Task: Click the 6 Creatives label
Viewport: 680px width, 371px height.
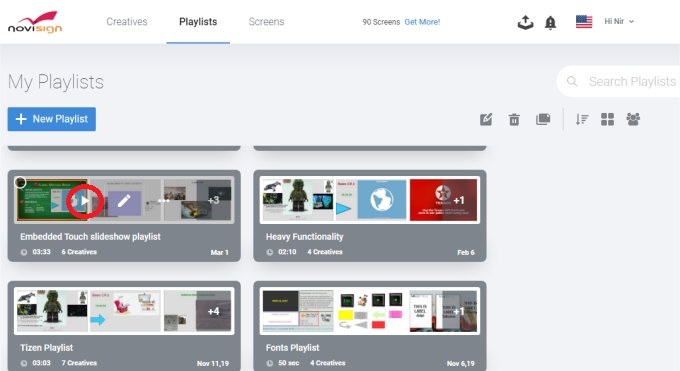Action: click(79, 252)
